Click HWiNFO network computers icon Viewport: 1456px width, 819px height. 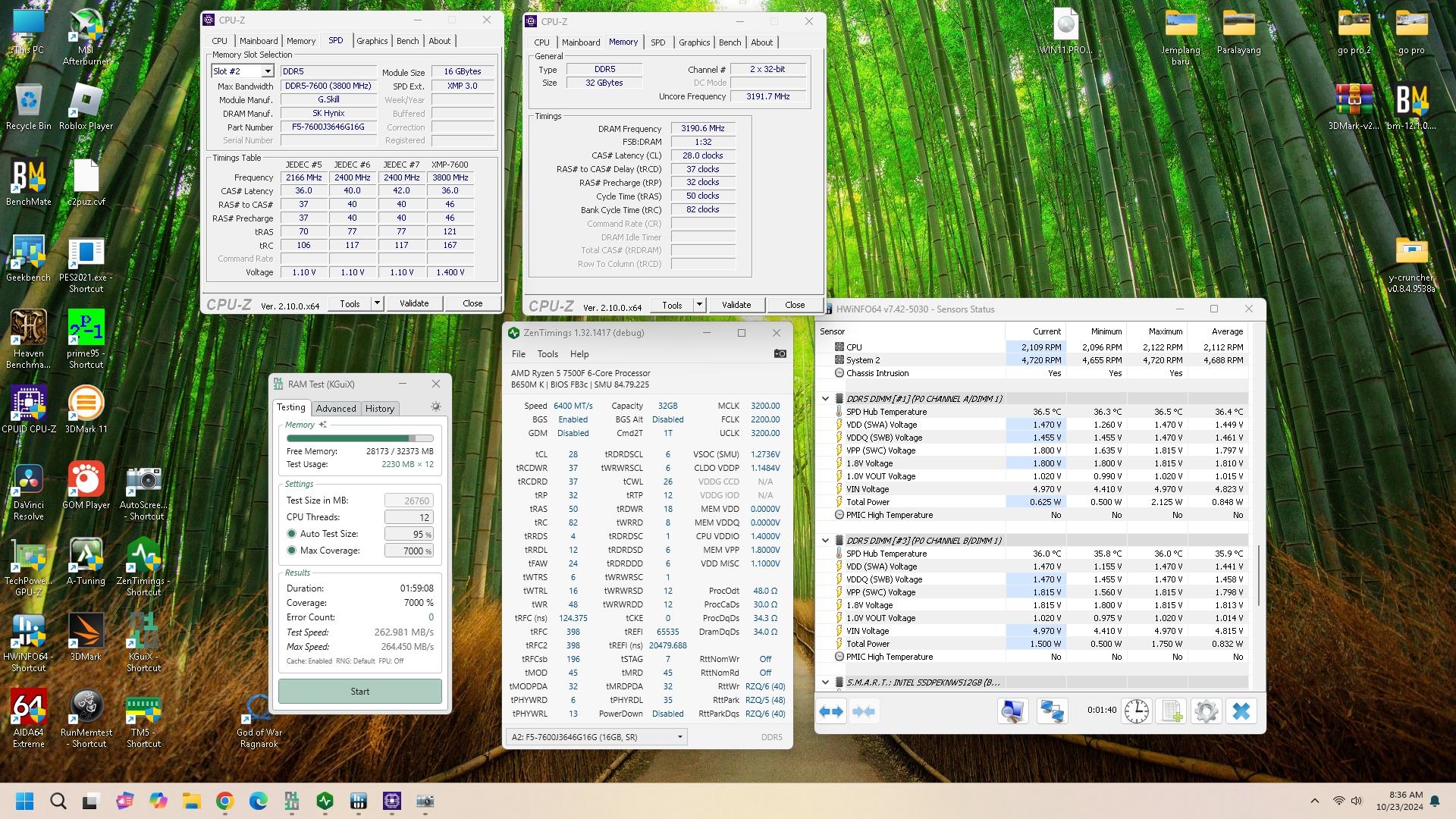click(x=1052, y=711)
